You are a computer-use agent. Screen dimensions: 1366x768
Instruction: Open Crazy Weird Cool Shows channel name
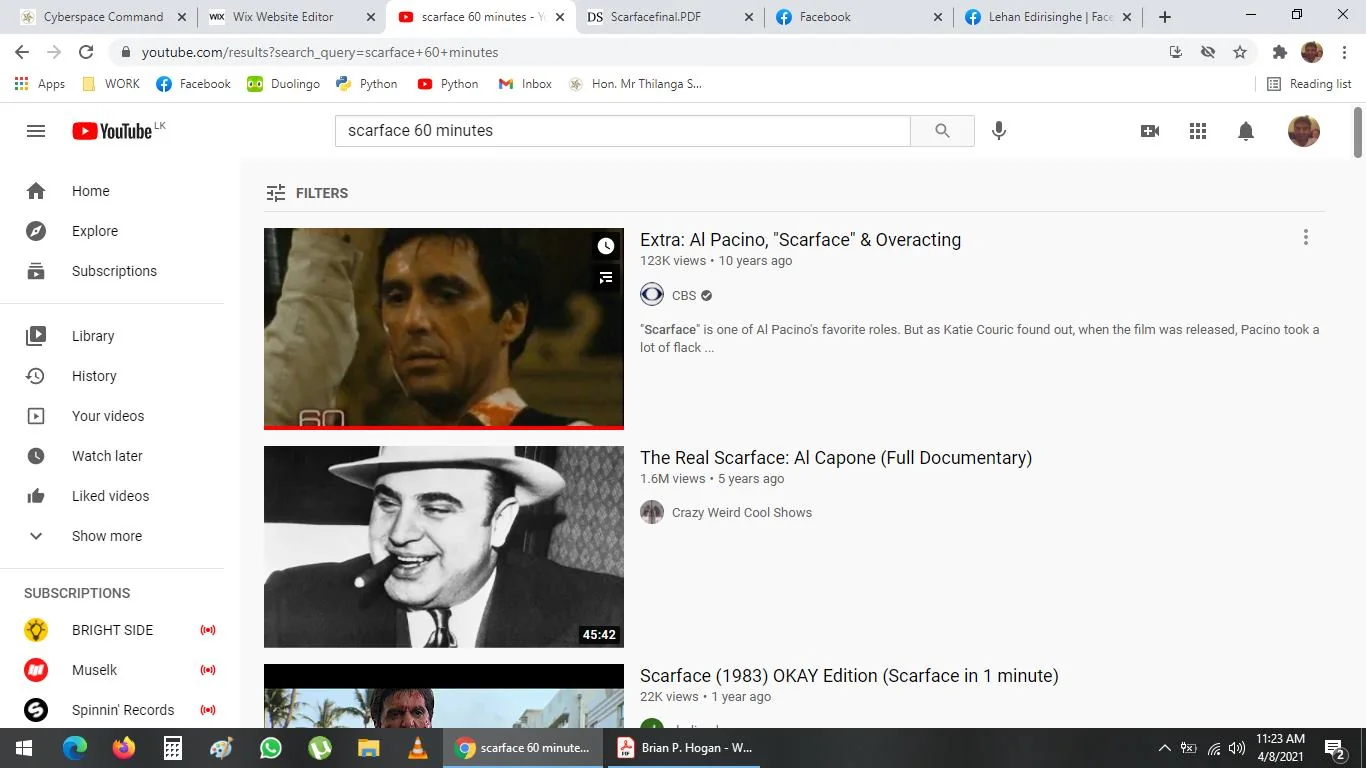742,513
